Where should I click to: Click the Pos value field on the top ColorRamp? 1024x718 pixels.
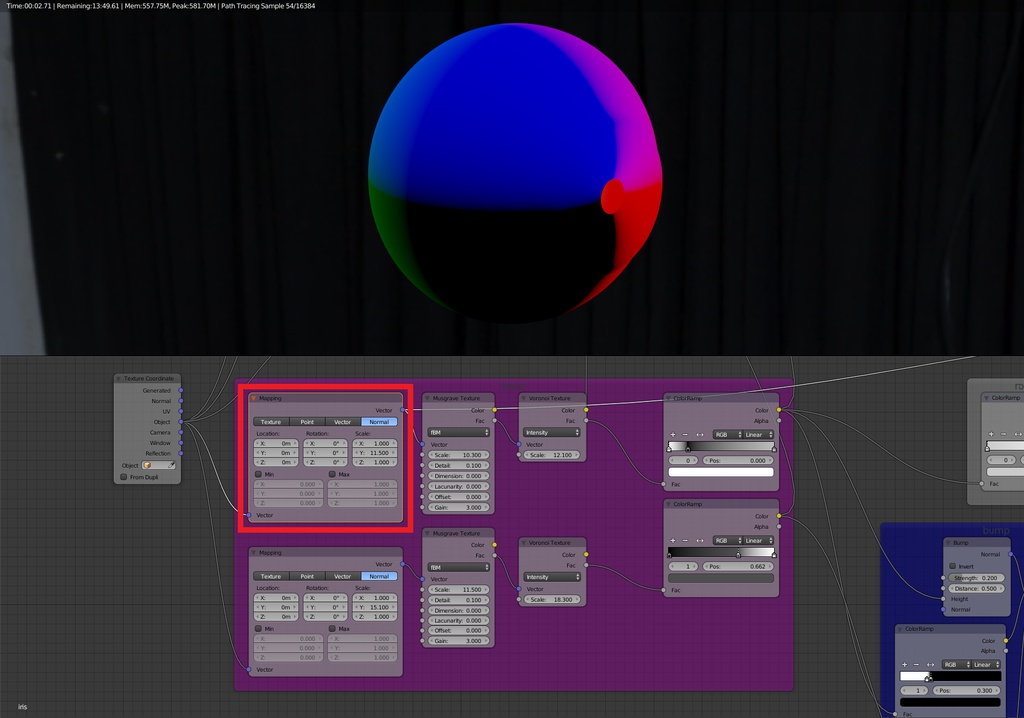(x=738, y=460)
